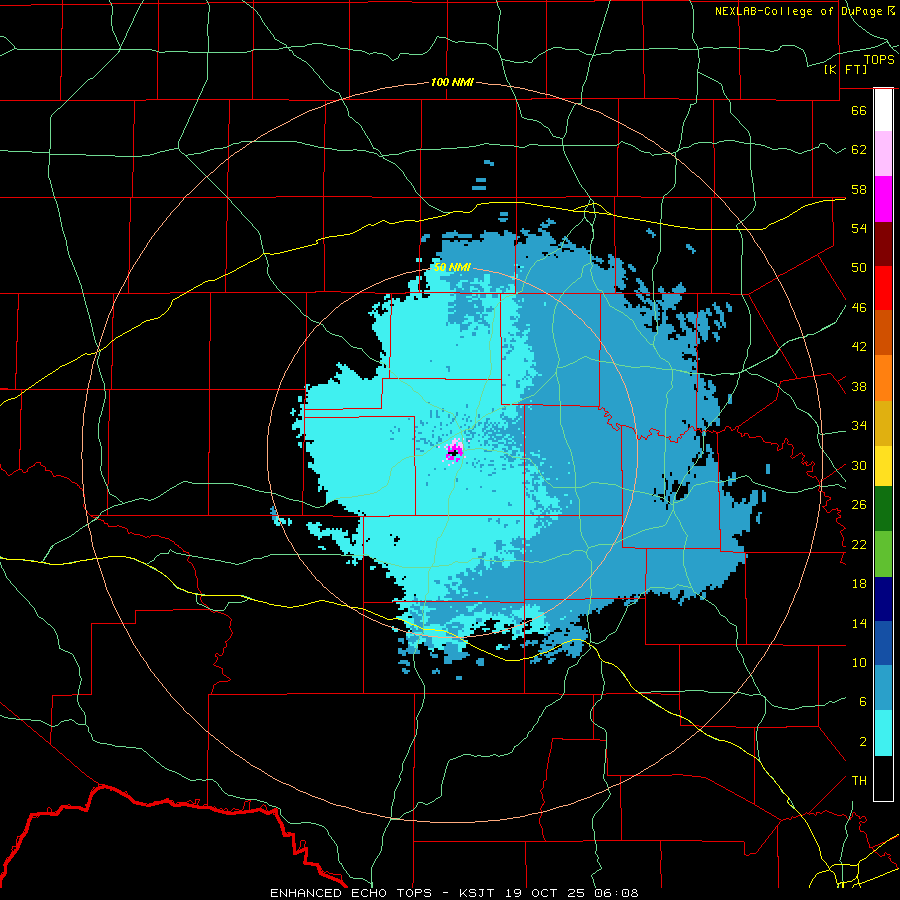Click the 54 value on the scale

[859, 228]
